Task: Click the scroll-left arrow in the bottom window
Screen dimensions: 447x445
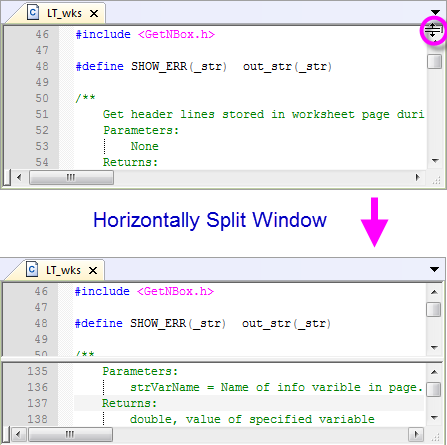Action: [18, 434]
